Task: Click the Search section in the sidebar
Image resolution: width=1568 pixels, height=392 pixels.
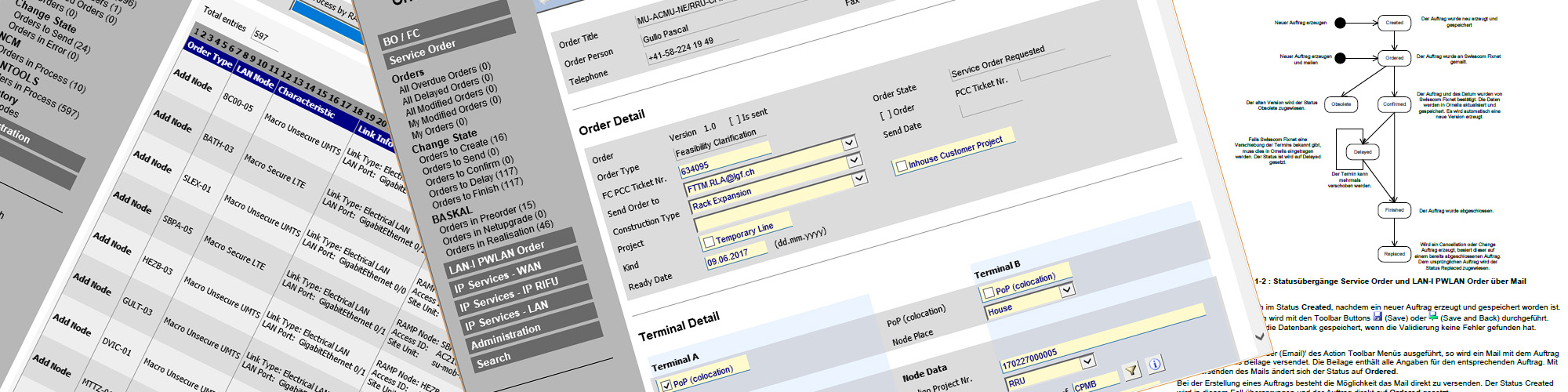Action: click(x=494, y=360)
